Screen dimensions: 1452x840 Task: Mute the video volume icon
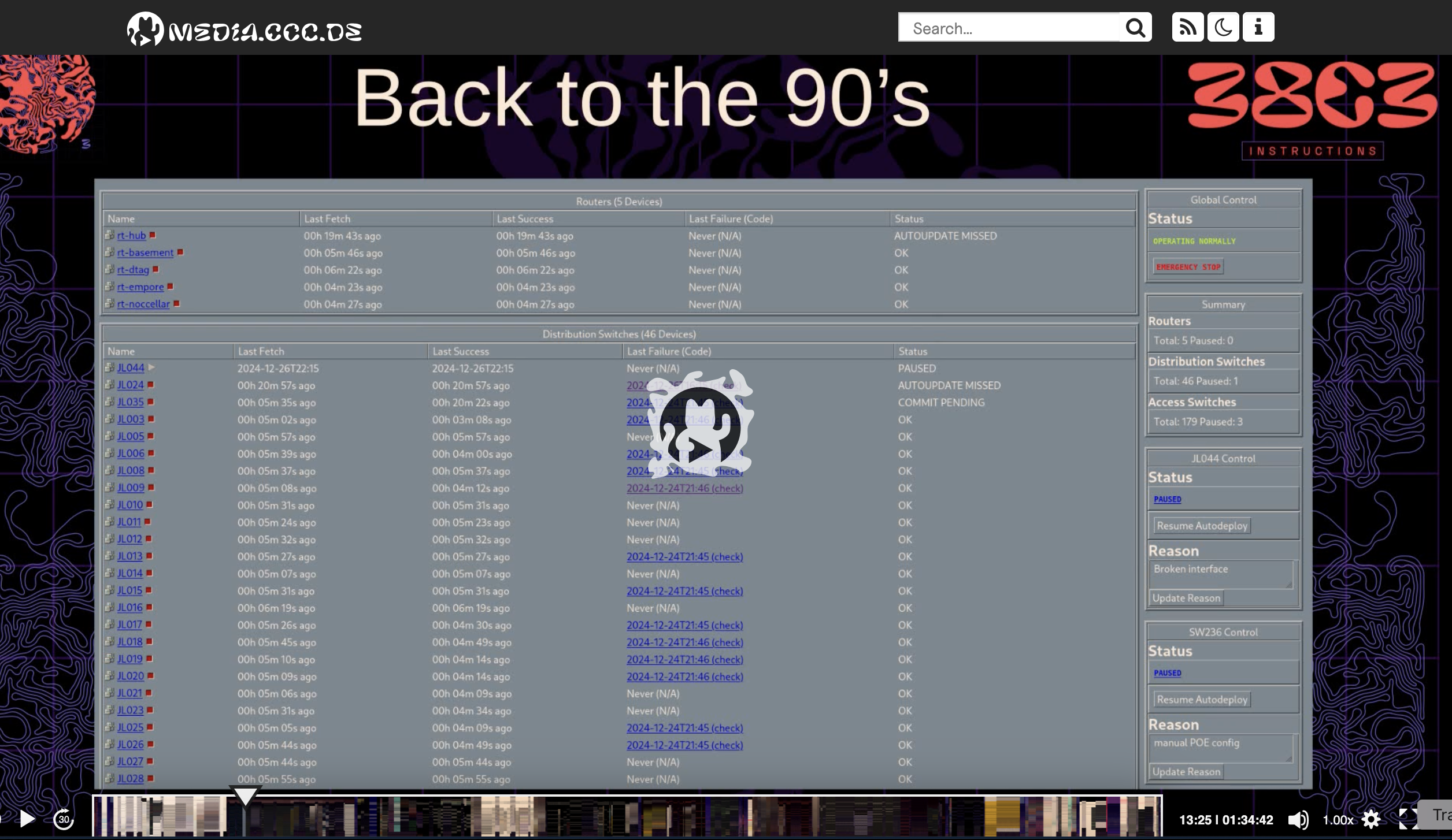click(x=1298, y=819)
